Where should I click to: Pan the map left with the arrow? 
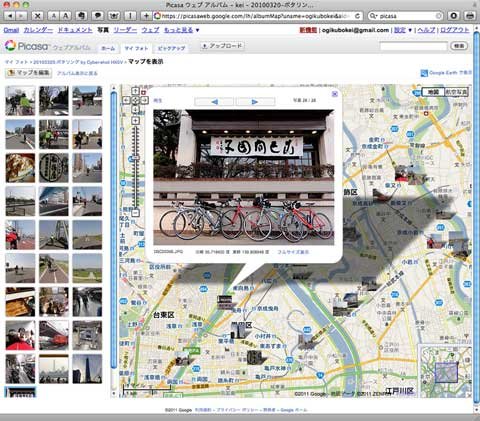coord(126,100)
